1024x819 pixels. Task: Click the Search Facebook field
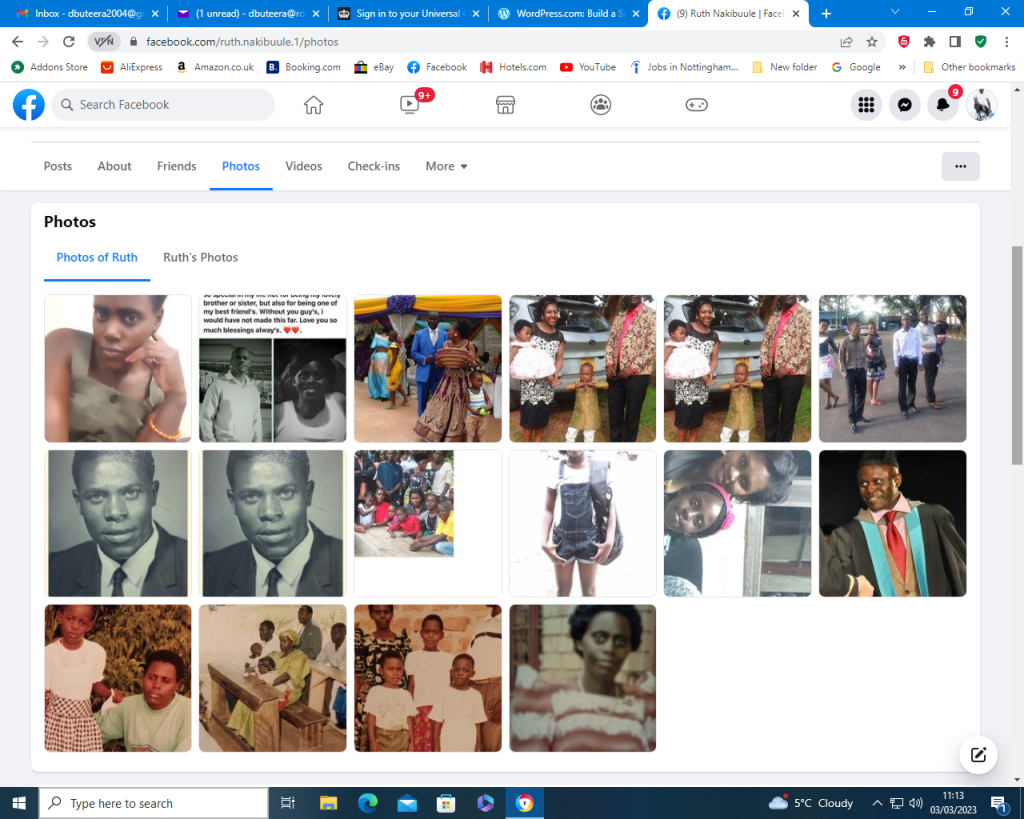(165, 105)
